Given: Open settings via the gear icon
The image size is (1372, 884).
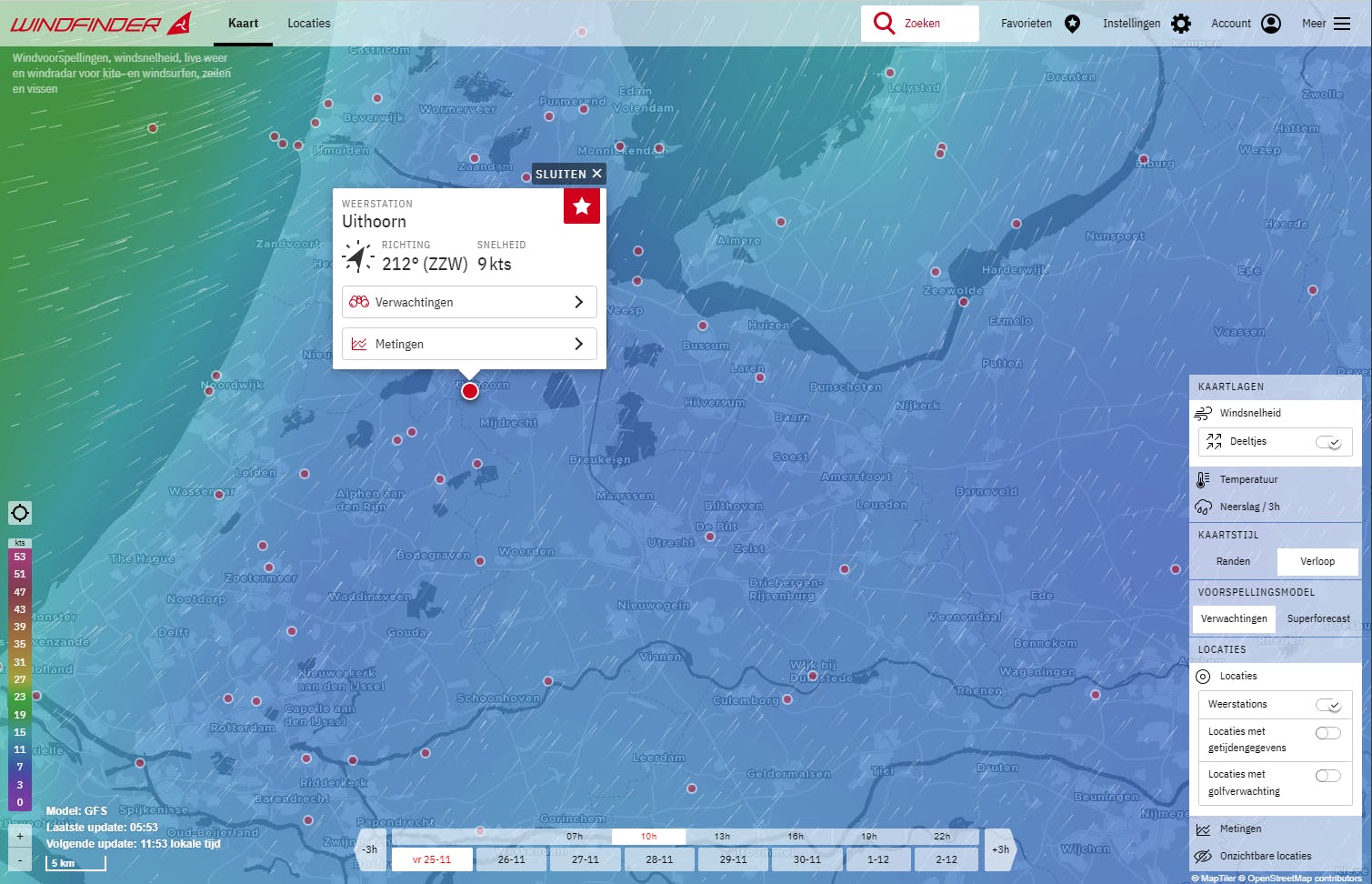Looking at the screenshot, I should tap(1181, 24).
